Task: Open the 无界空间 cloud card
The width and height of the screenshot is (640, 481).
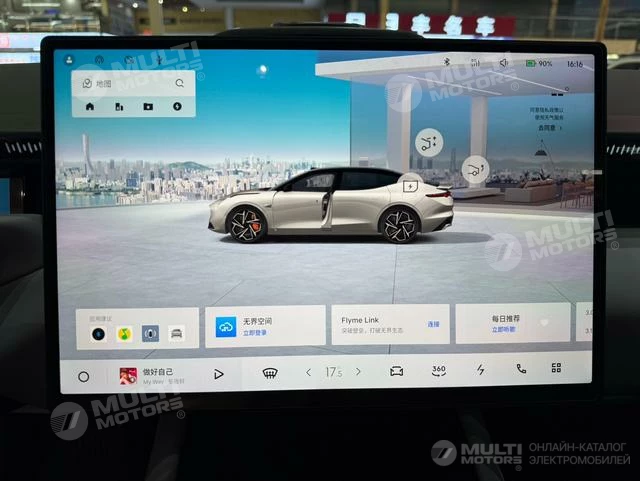Action: [x=265, y=325]
